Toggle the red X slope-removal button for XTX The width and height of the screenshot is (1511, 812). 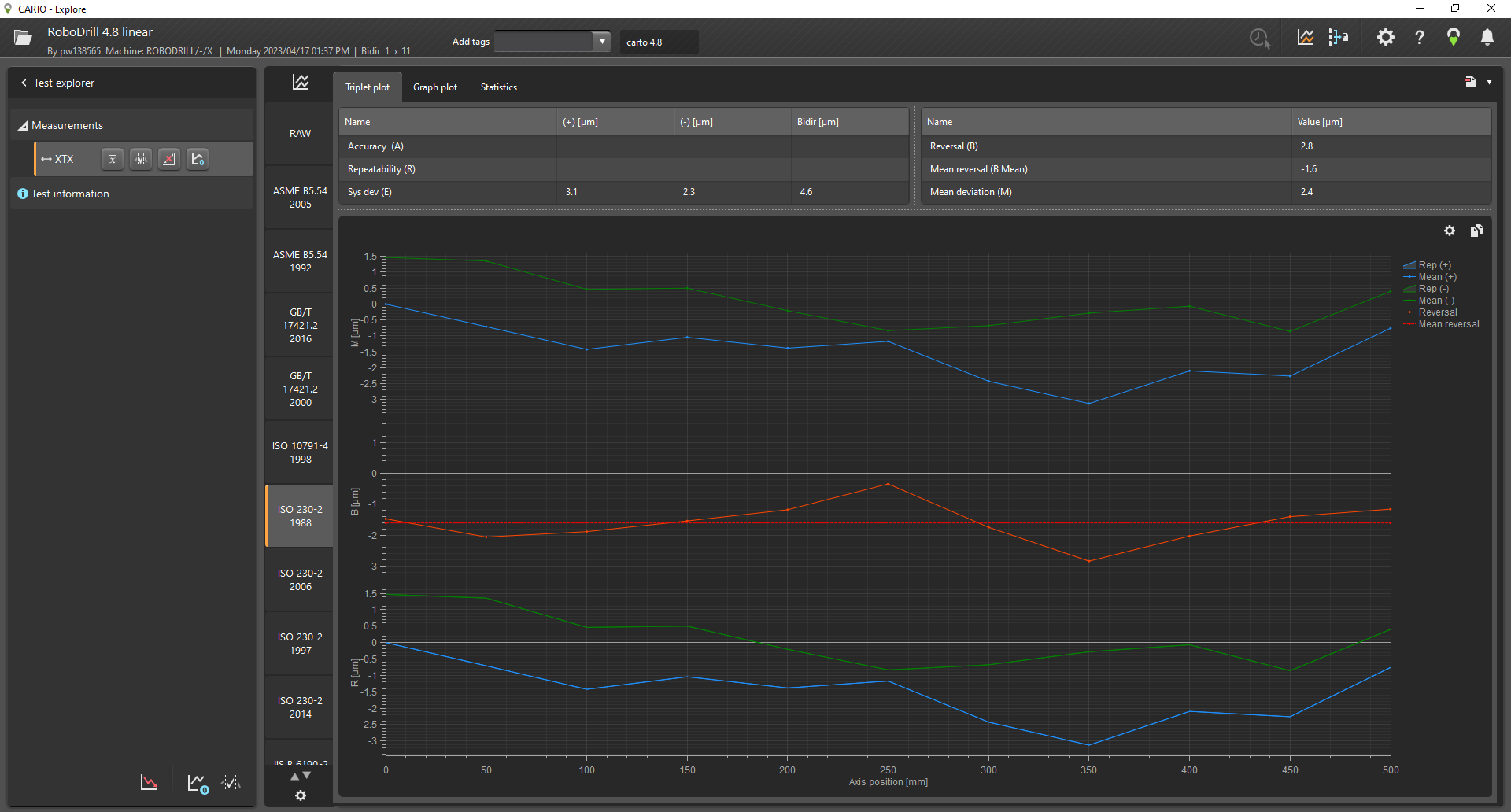[x=169, y=159]
